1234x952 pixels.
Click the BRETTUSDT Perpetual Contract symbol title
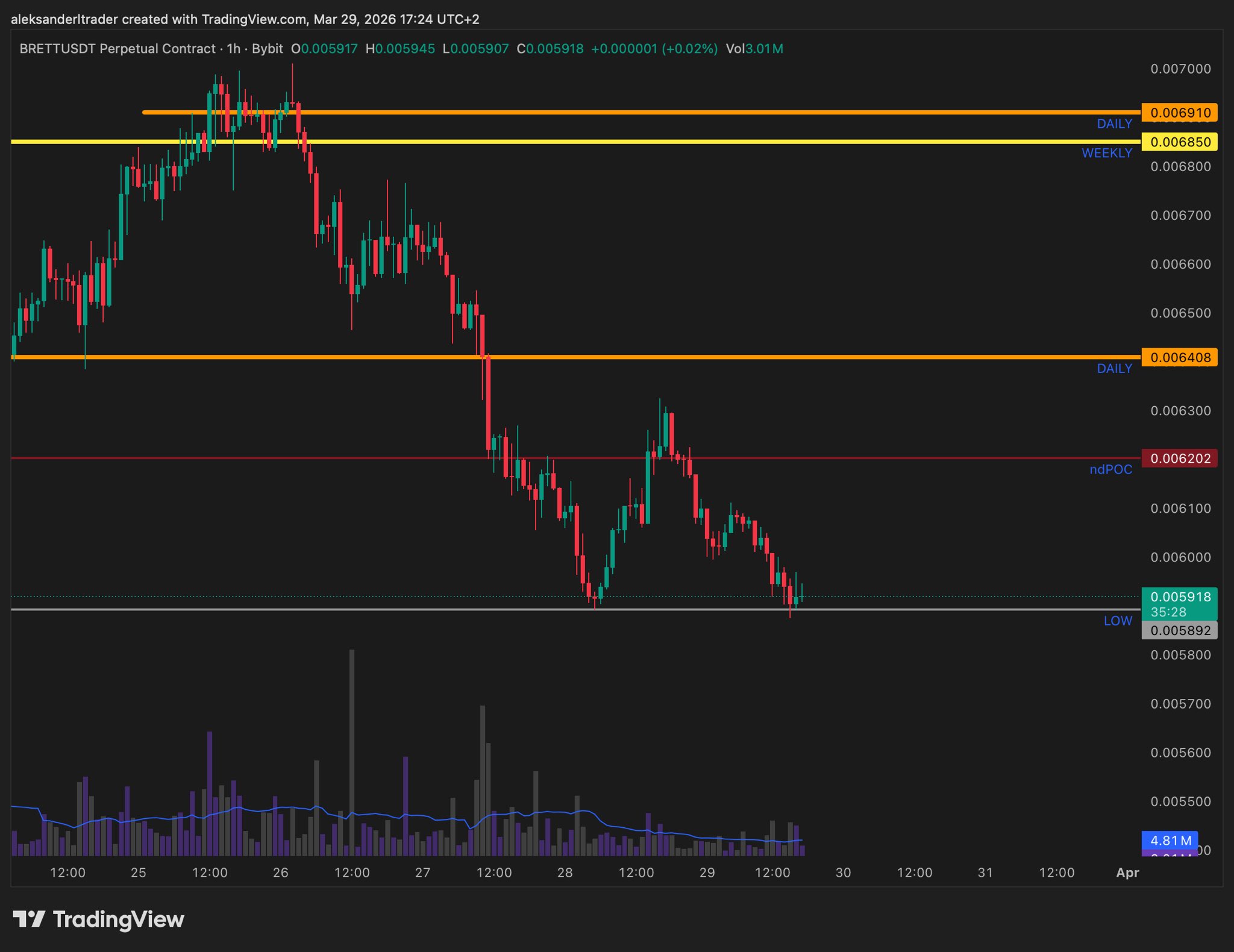117,49
